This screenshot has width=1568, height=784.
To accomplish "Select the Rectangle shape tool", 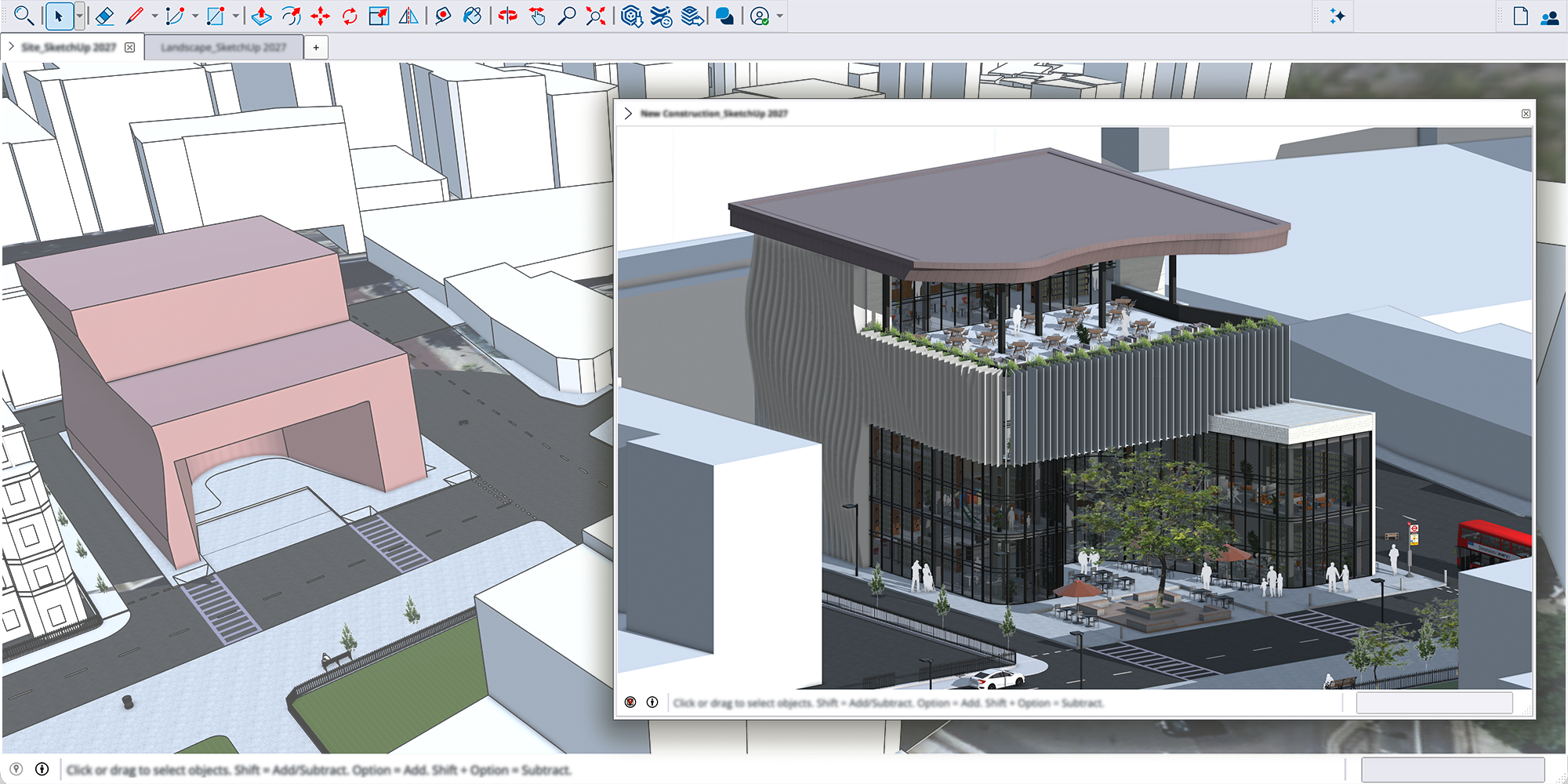I will tap(215, 16).
